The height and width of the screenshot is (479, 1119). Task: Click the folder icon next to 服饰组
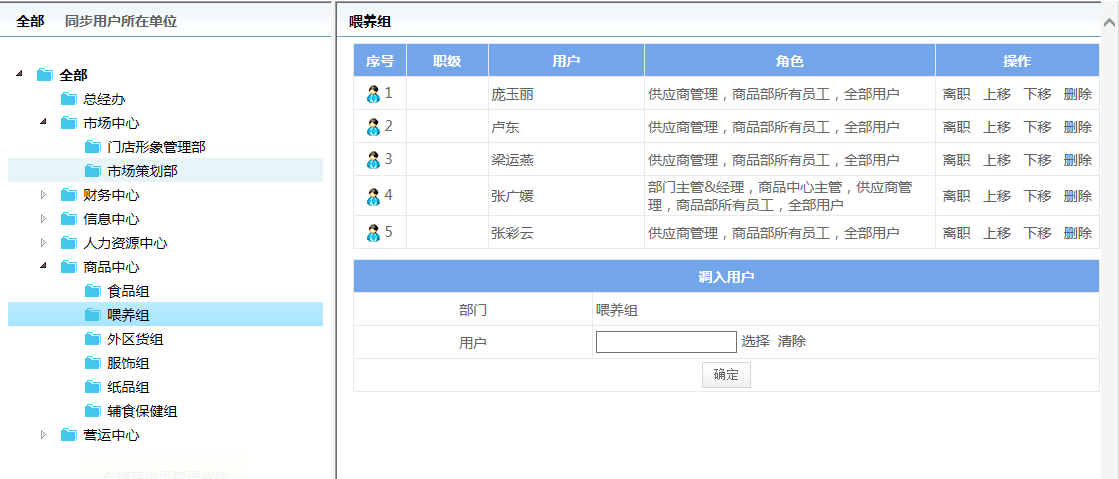click(93, 363)
